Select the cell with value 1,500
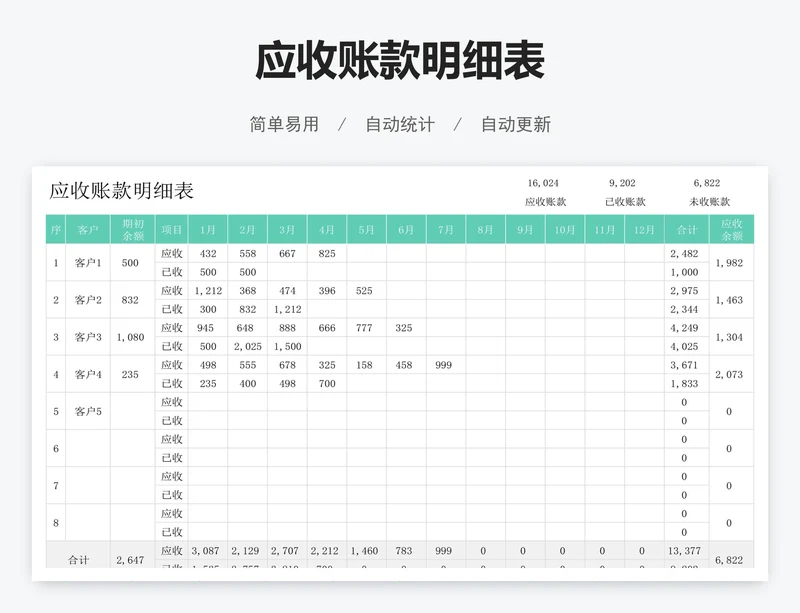This screenshot has height=613, width=800. pyautogui.click(x=287, y=347)
